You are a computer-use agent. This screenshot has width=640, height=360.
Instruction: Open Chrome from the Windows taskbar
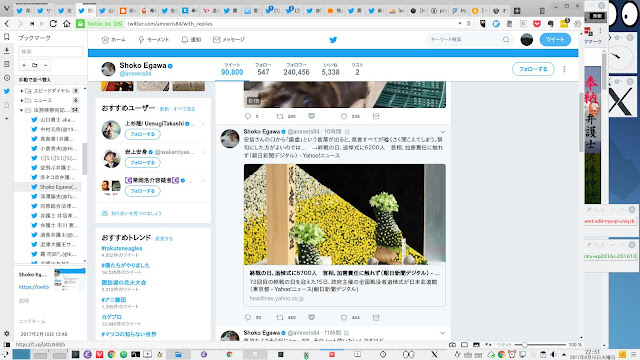111,354
